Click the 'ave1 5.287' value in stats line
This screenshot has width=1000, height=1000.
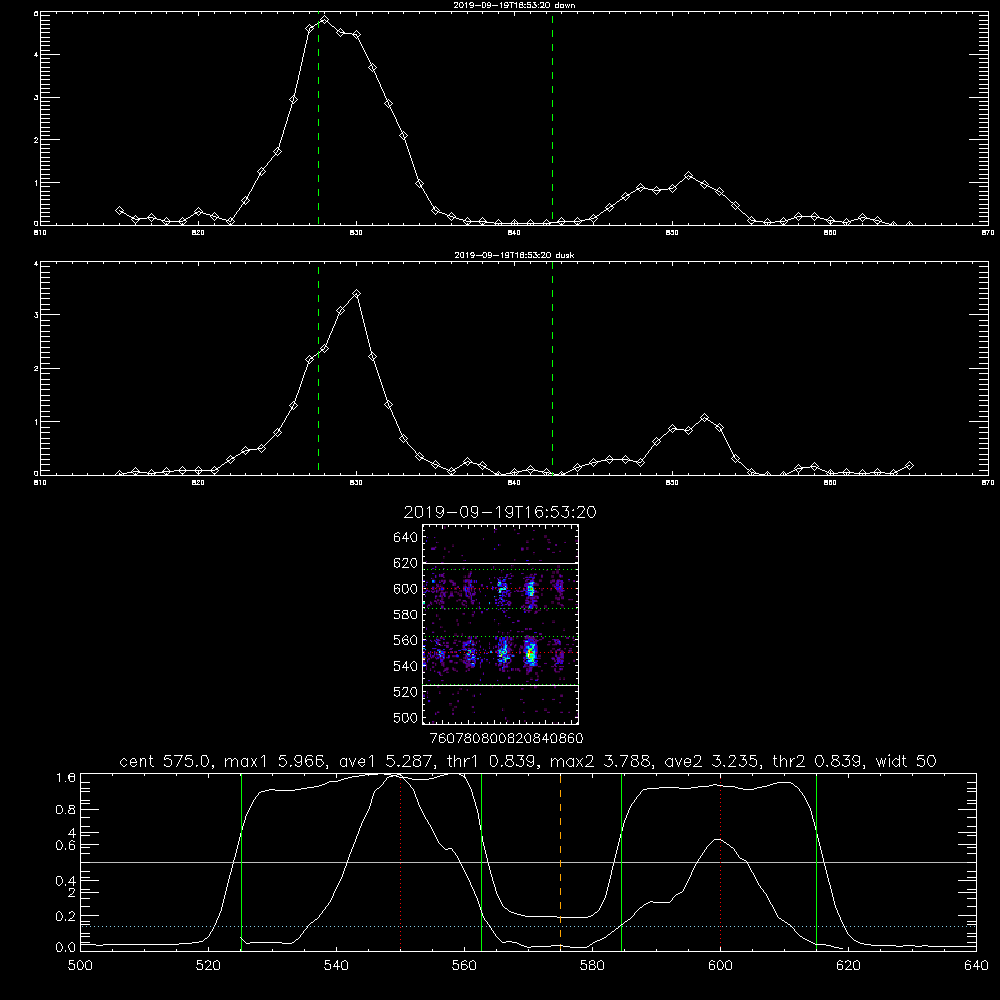click(x=390, y=761)
